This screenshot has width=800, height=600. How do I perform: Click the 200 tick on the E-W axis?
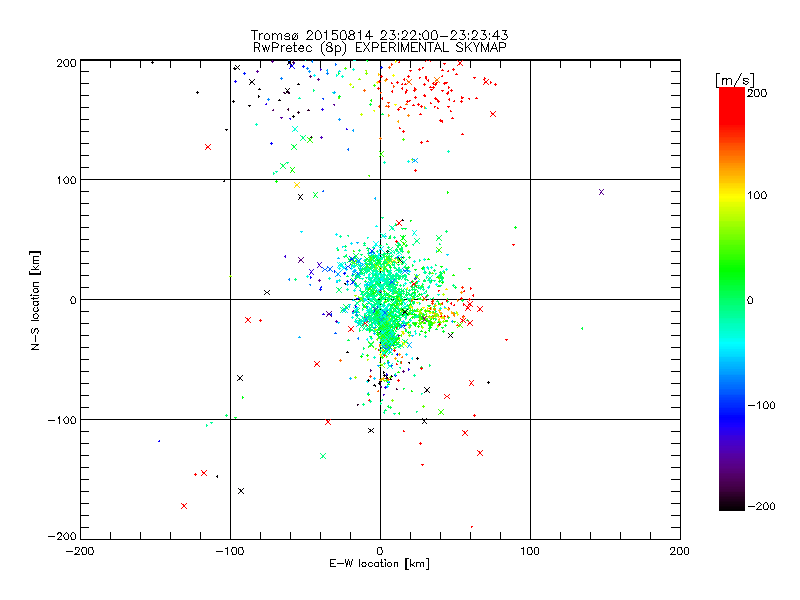click(680, 551)
